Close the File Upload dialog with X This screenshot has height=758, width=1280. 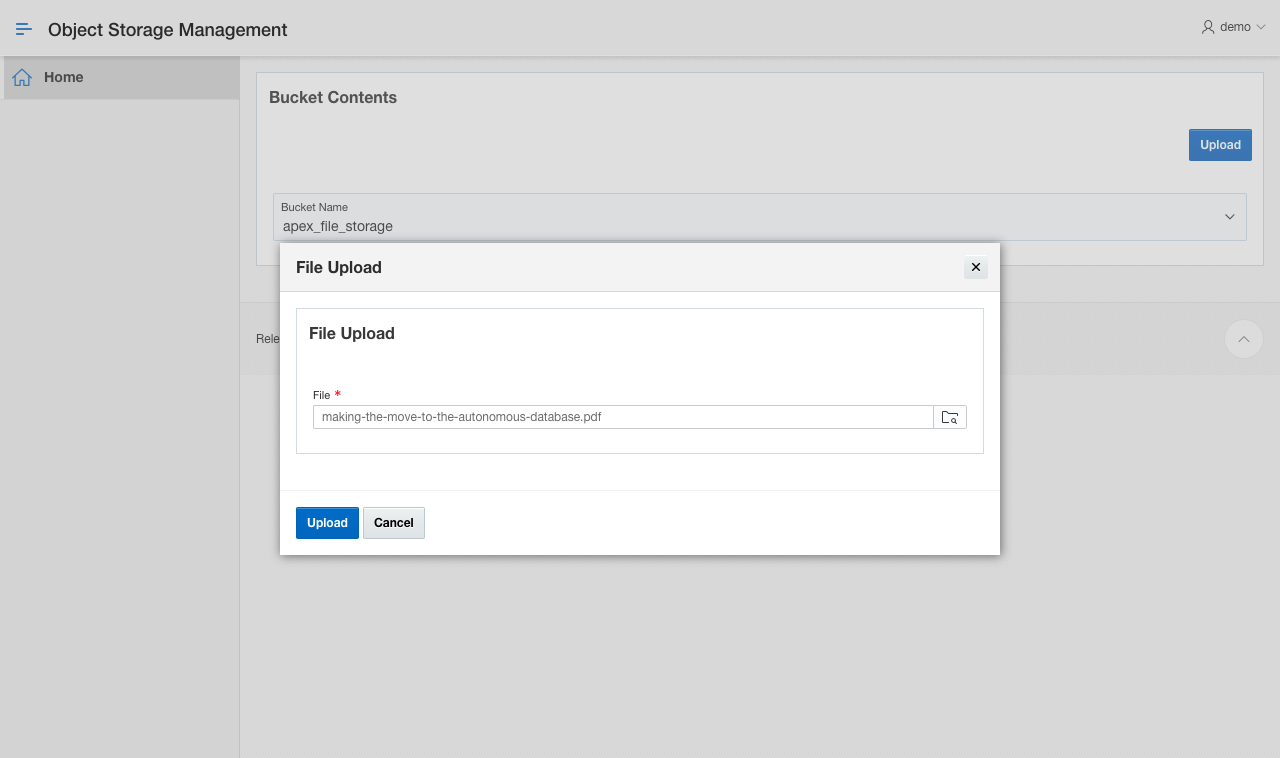click(976, 267)
